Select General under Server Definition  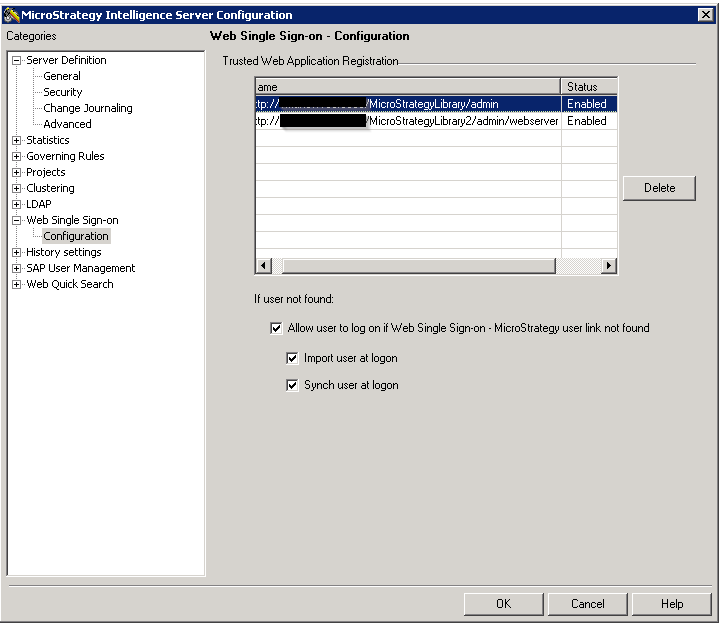pyautogui.click(x=62, y=76)
